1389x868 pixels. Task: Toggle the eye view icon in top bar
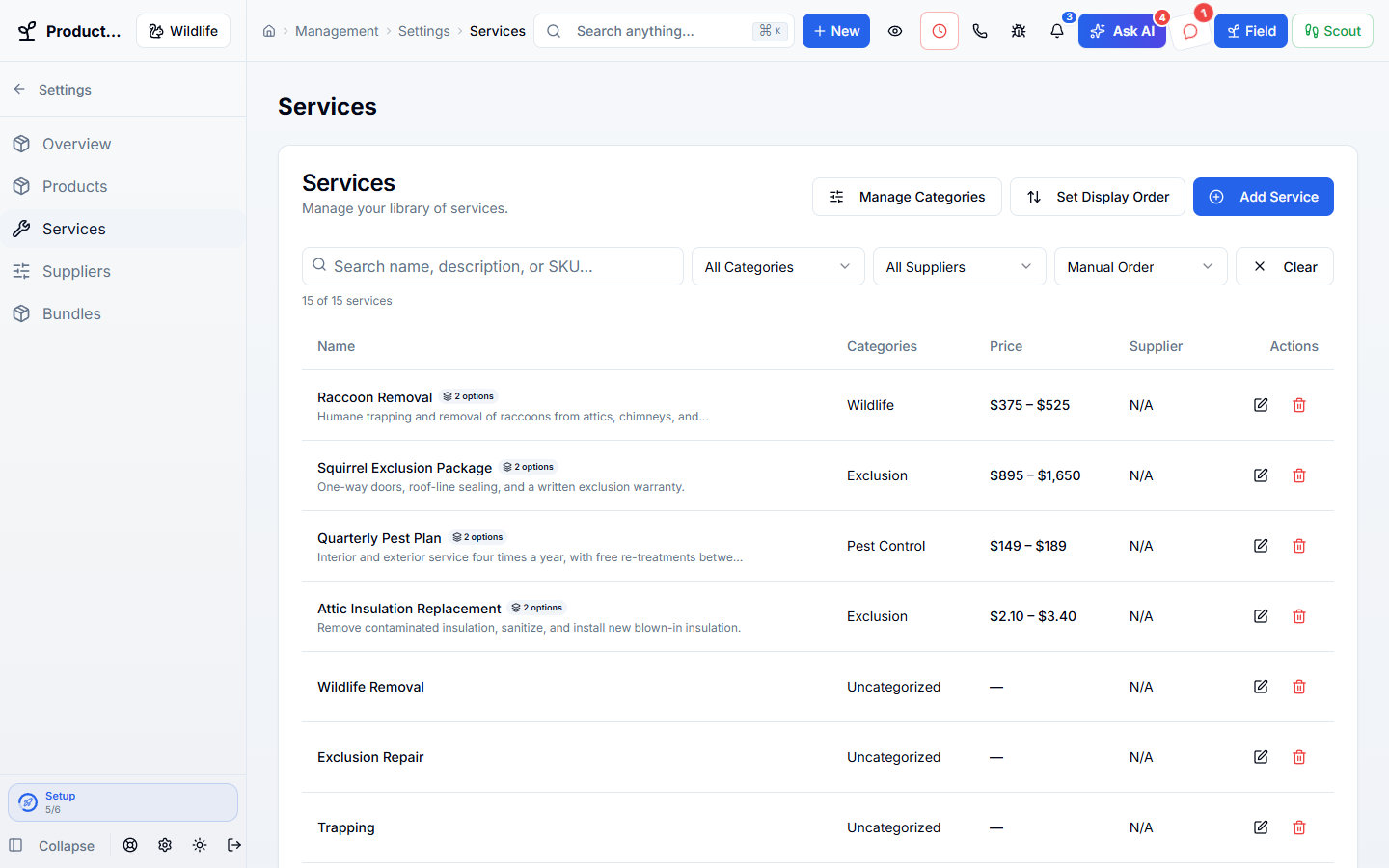point(895,31)
